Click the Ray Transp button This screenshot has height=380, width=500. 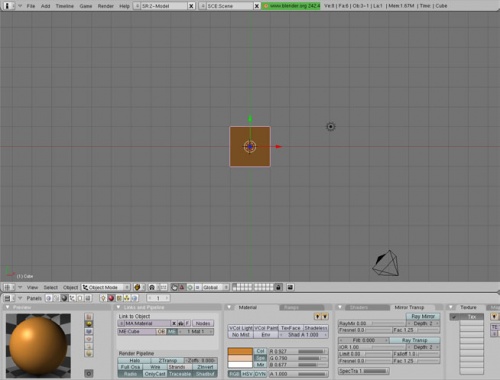pyautogui.click(x=414, y=340)
